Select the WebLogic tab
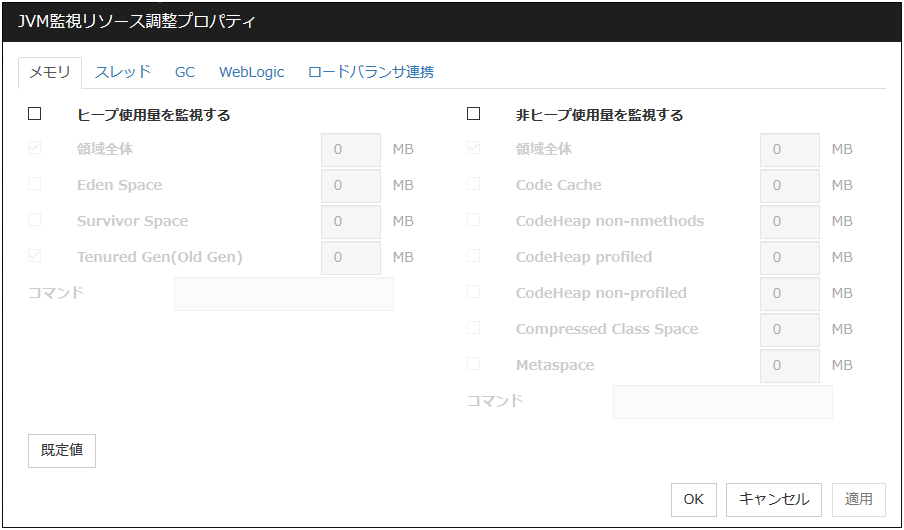Screen dimensions: 904x530 click(252, 72)
